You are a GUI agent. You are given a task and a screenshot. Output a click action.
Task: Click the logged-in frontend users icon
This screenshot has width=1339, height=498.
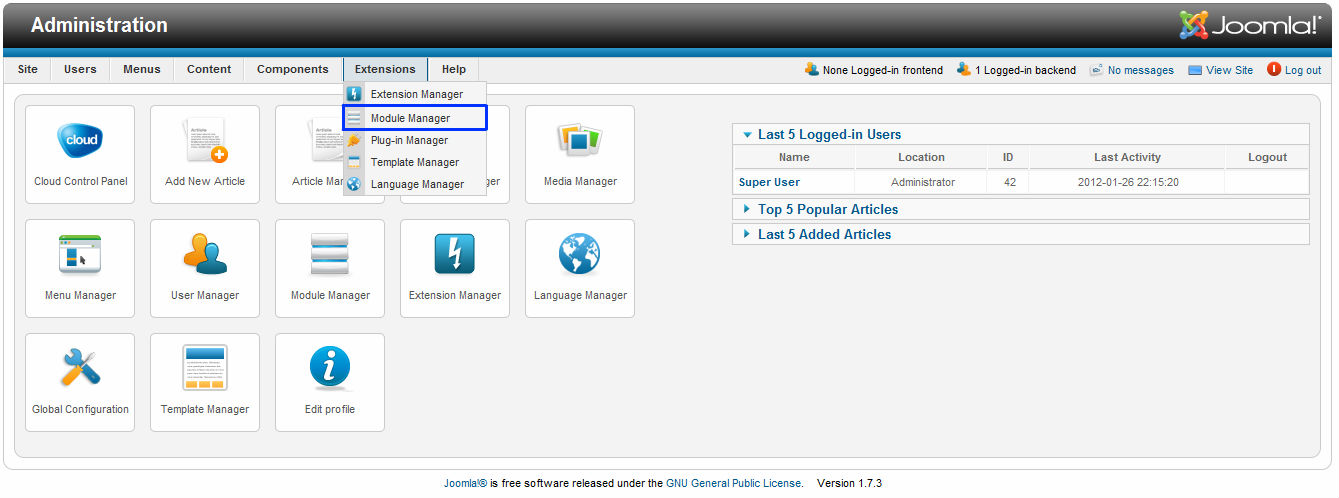(x=812, y=70)
